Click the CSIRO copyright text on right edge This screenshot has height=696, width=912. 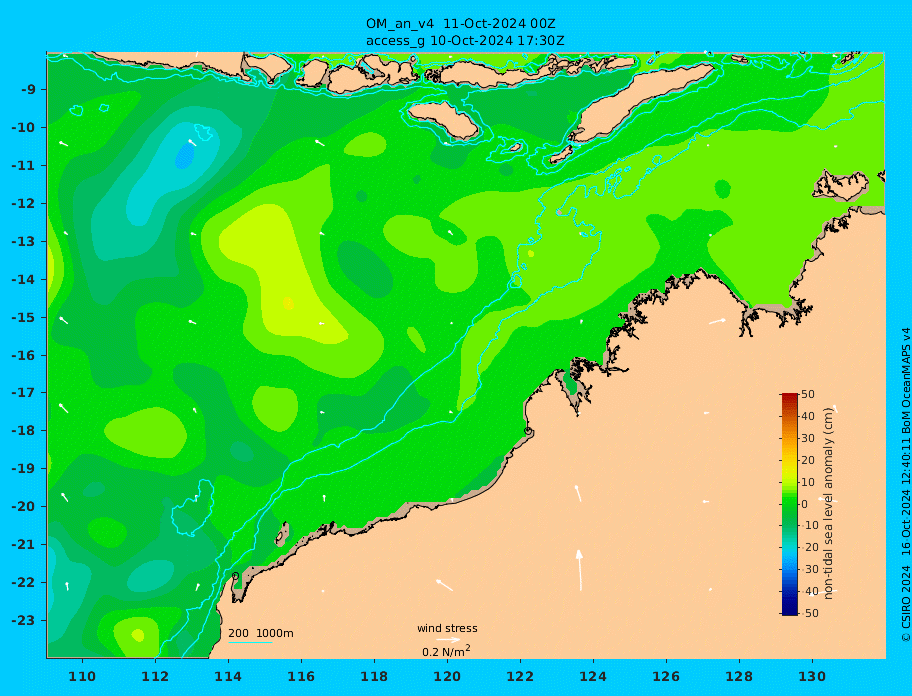[x=905, y=484]
